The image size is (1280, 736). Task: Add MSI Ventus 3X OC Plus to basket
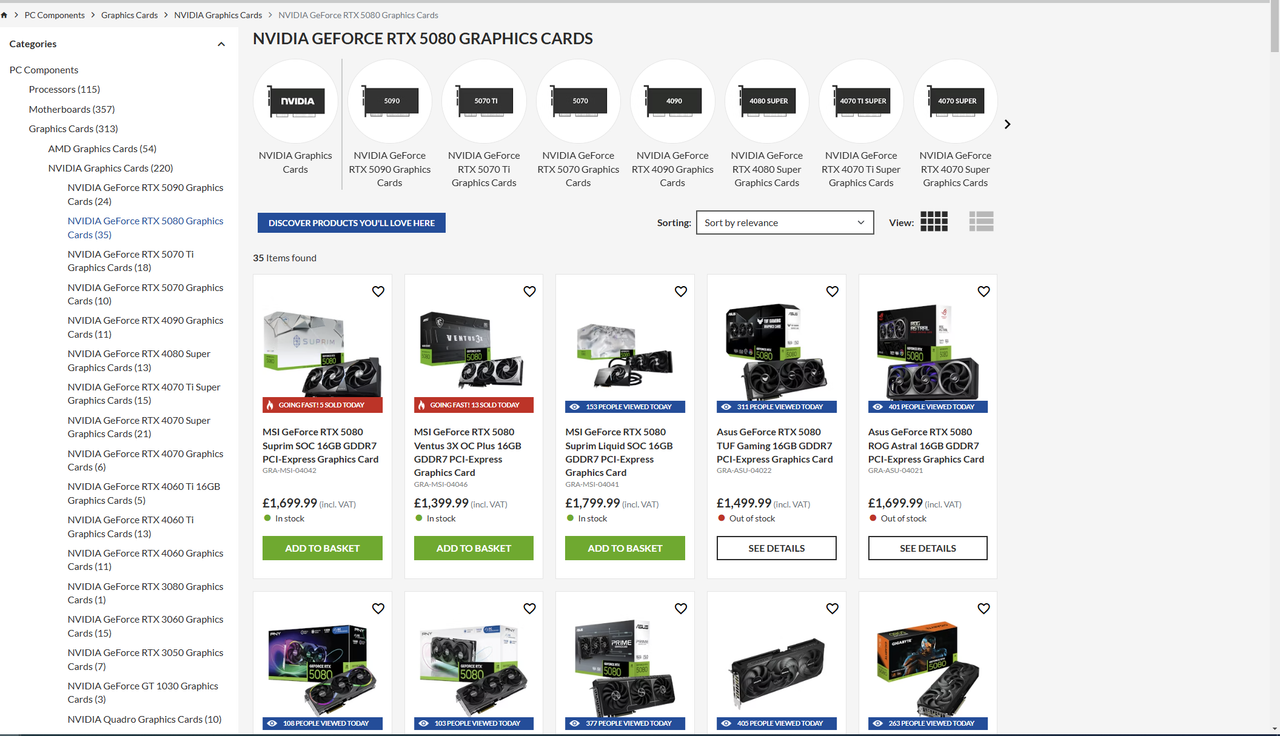pos(474,548)
